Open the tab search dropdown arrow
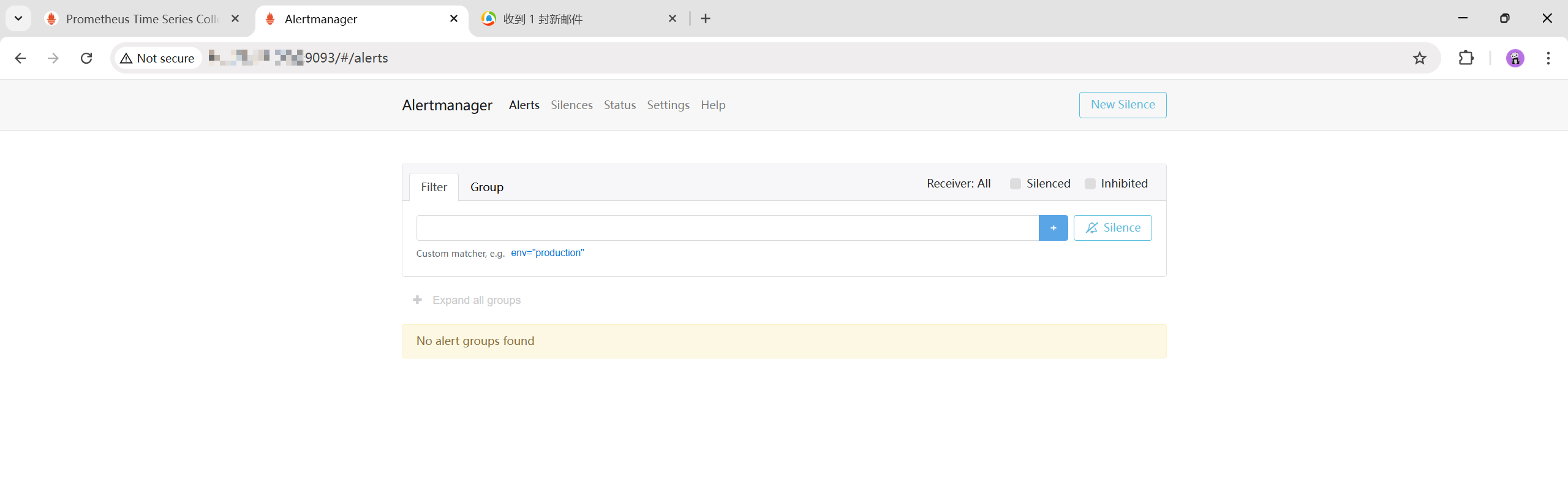1568x481 pixels. [x=18, y=18]
